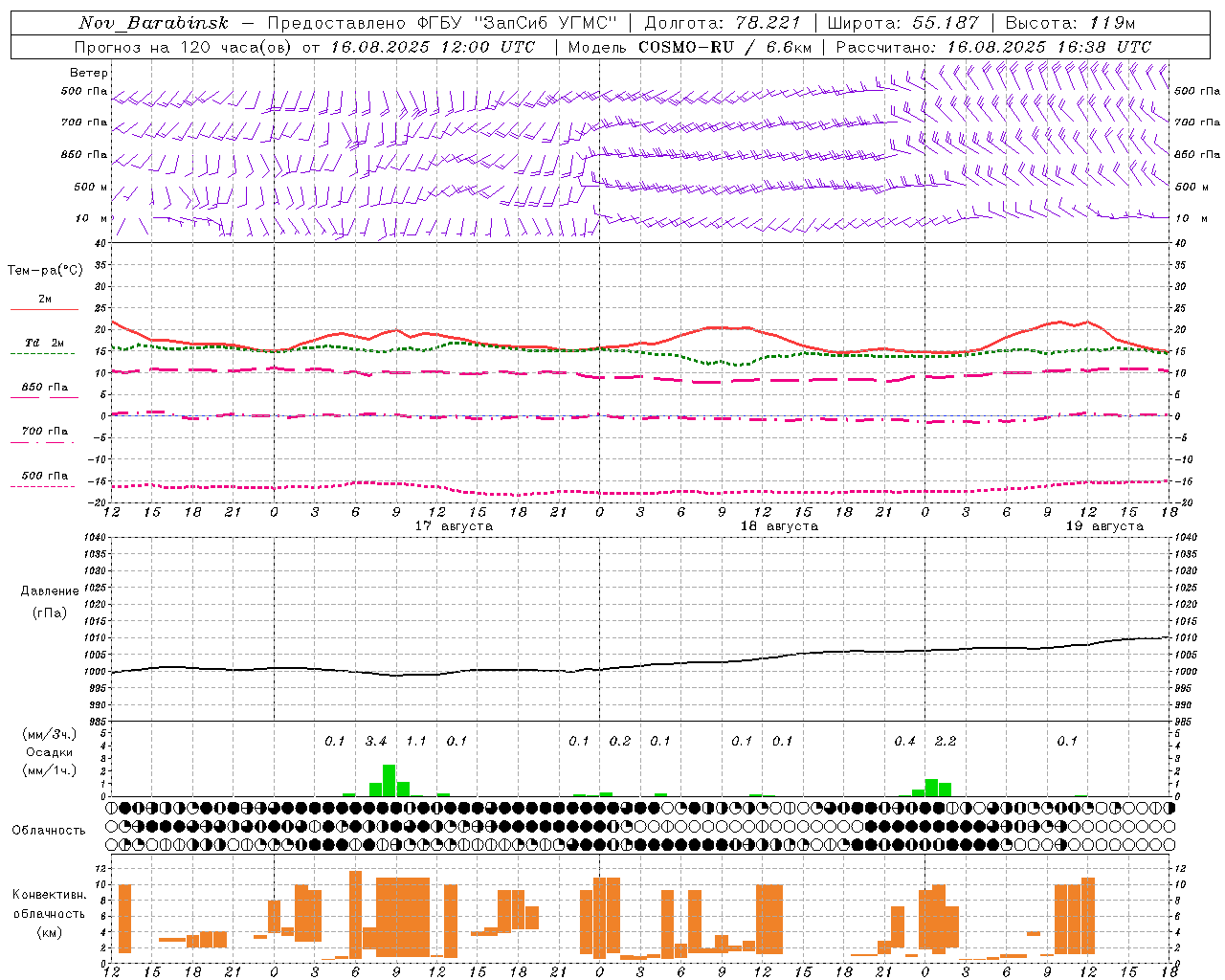Viewport: 1225px width, 980px height.
Task: Click the 2.2 precipitation total value
Action: pyautogui.click(x=946, y=742)
